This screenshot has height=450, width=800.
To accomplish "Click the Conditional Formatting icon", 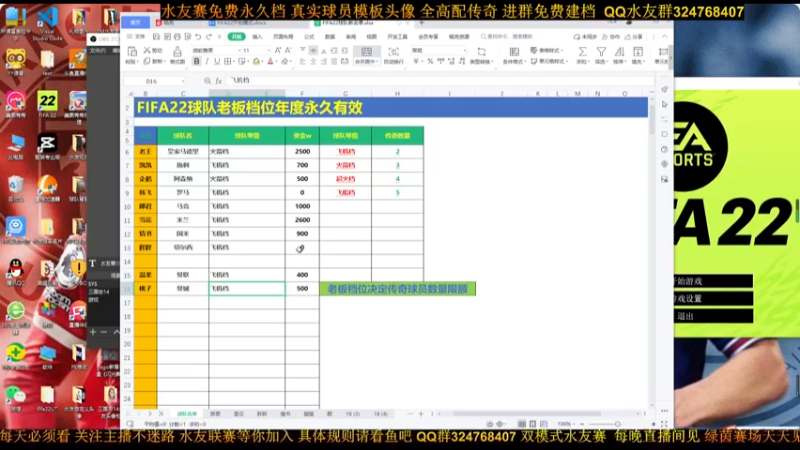I will coord(514,52).
